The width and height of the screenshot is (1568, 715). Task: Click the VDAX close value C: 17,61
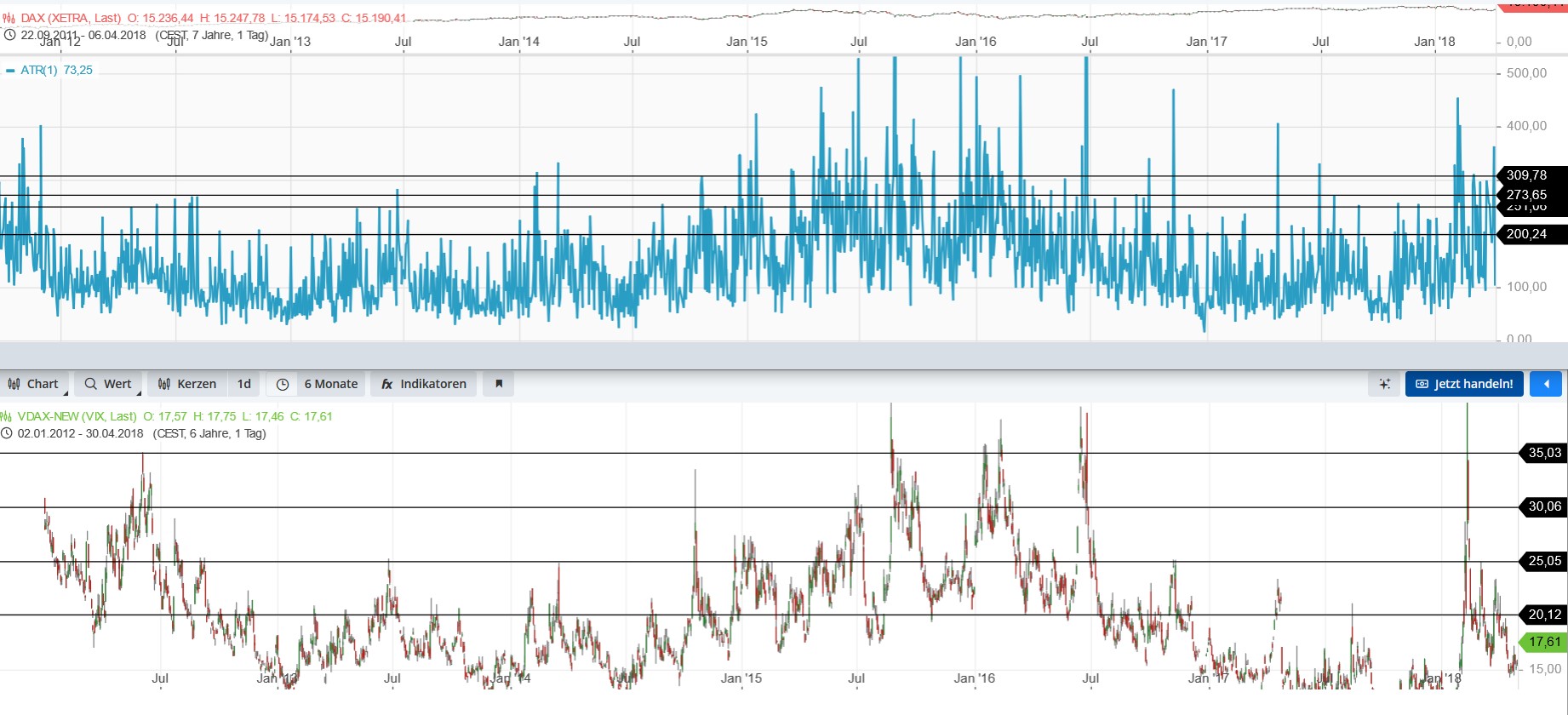click(x=312, y=416)
